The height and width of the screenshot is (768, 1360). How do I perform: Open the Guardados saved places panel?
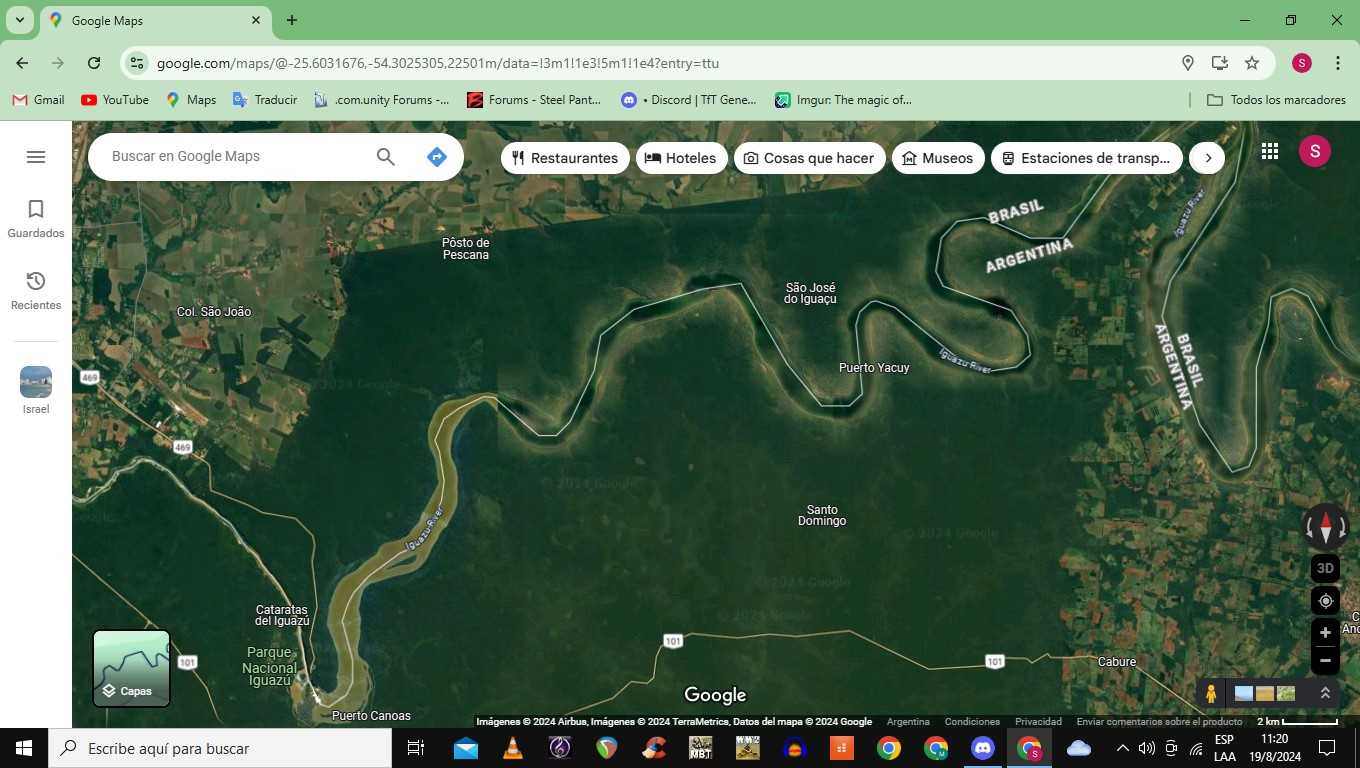click(36, 218)
